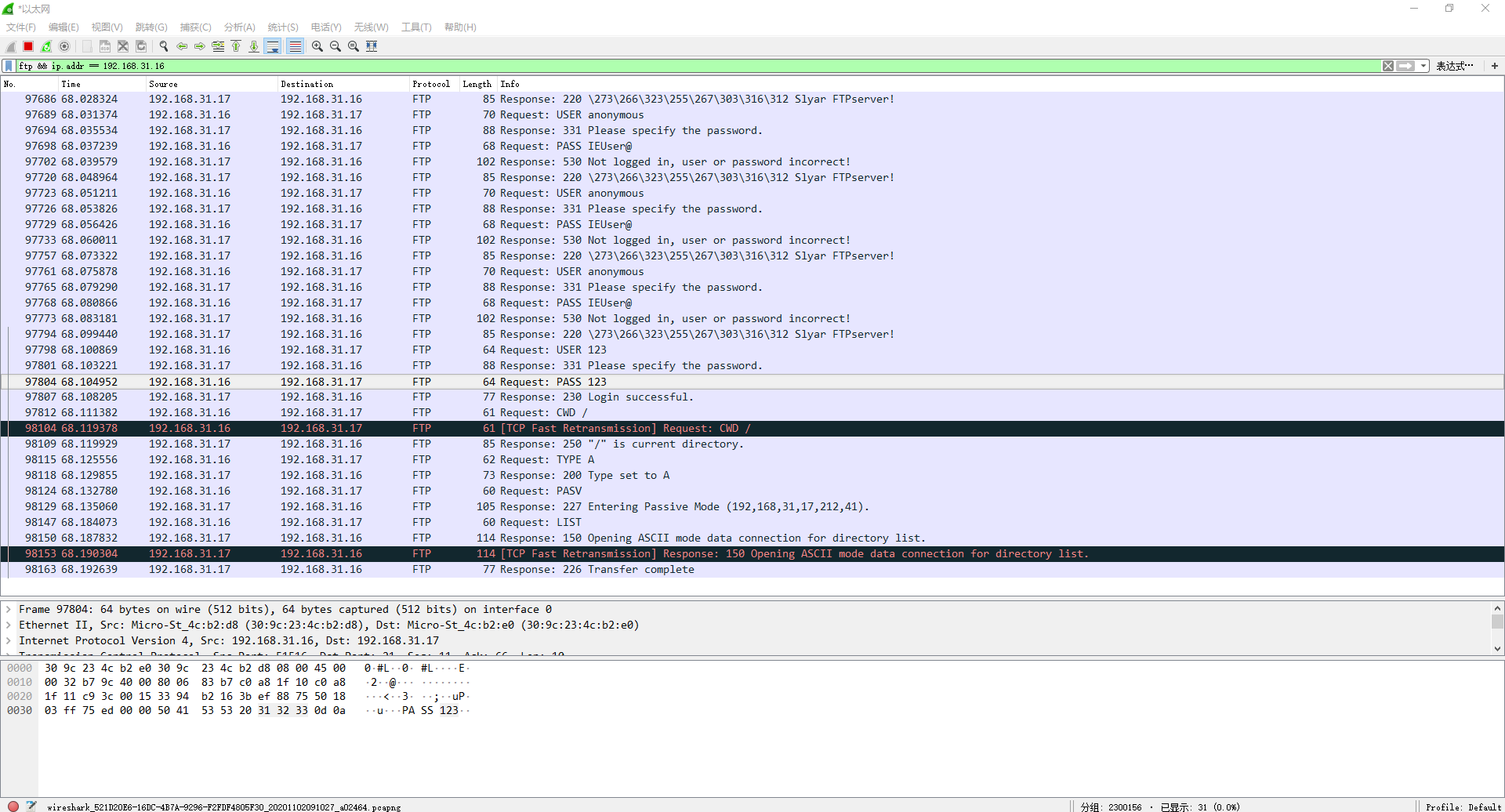
Task: Open the 分析(A) menu
Action: point(239,27)
